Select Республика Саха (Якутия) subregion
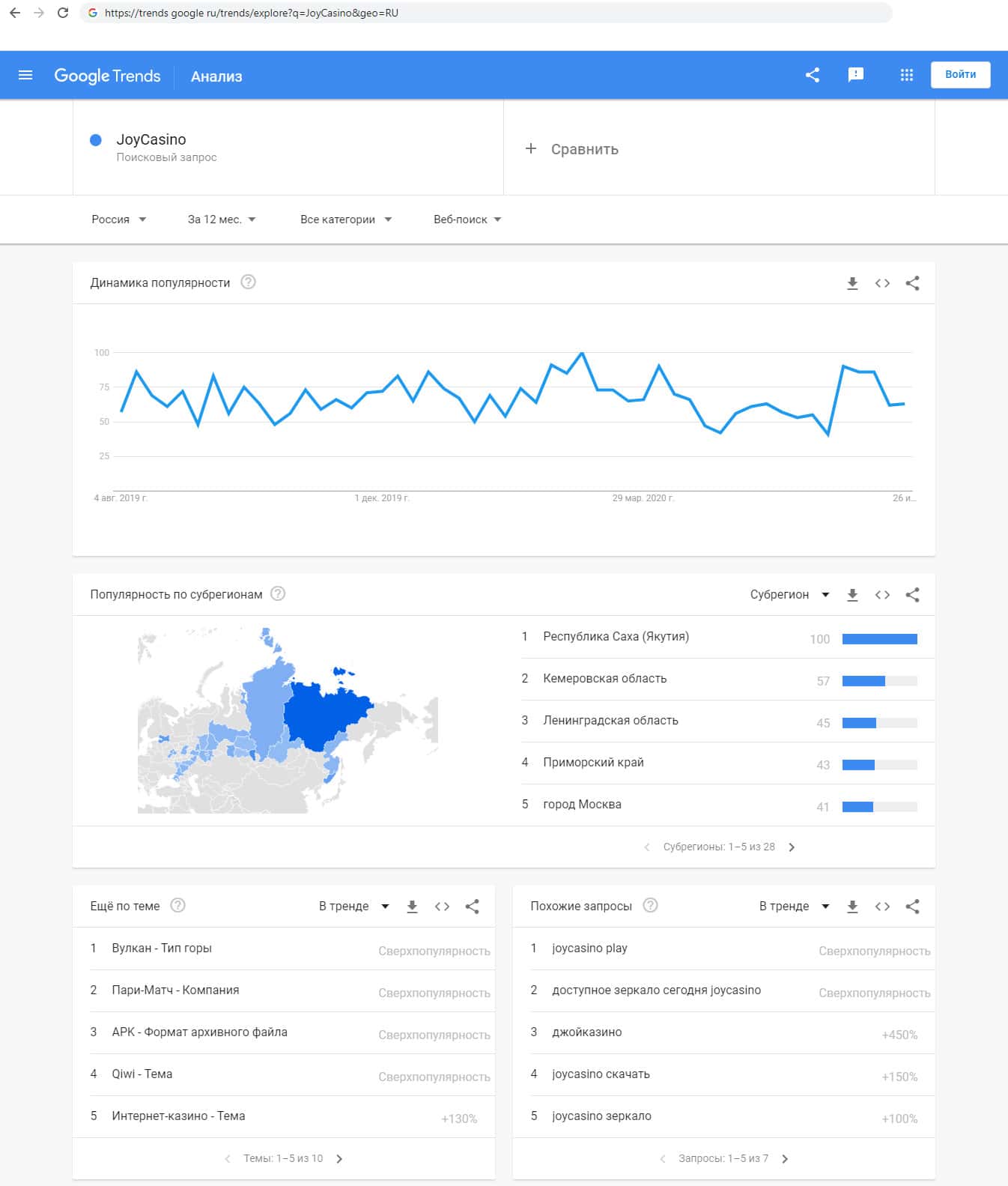1008x1186 pixels. [728, 637]
